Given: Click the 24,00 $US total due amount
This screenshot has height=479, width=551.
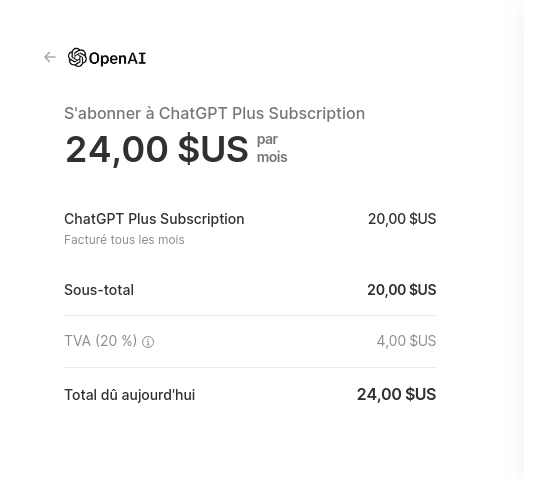Looking at the screenshot, I should (x=396, y=394).
